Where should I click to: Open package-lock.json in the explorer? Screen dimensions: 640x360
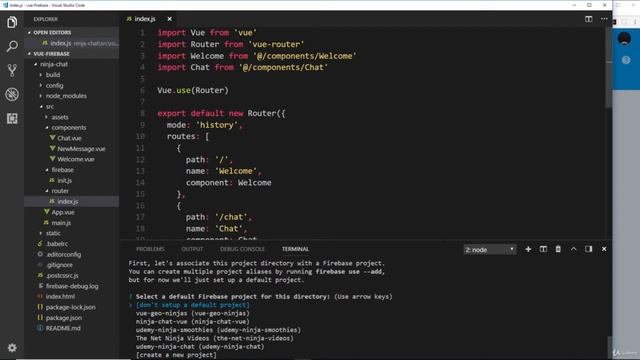point(70,307)
